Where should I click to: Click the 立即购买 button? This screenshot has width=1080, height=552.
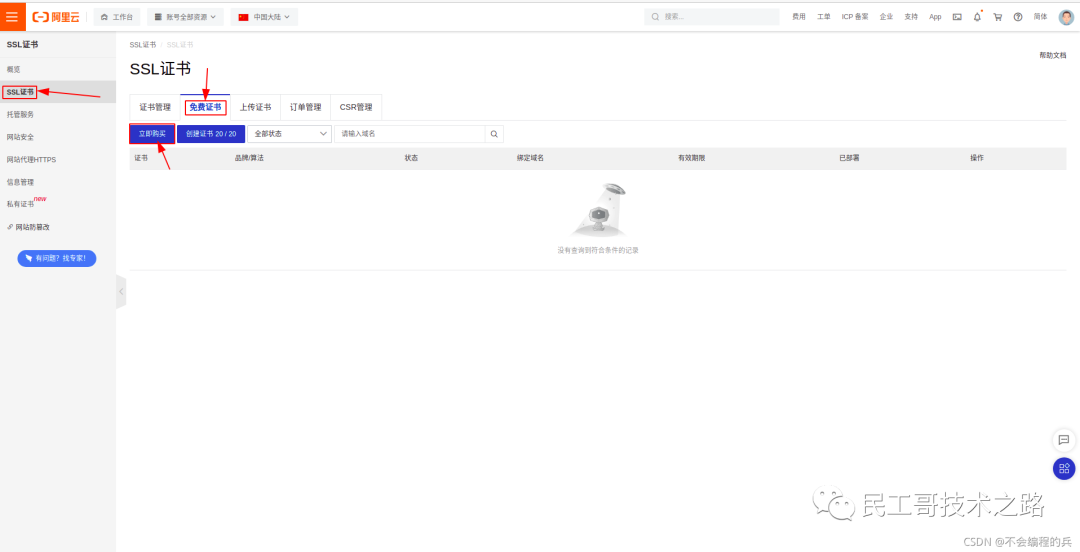click(152, 134)
